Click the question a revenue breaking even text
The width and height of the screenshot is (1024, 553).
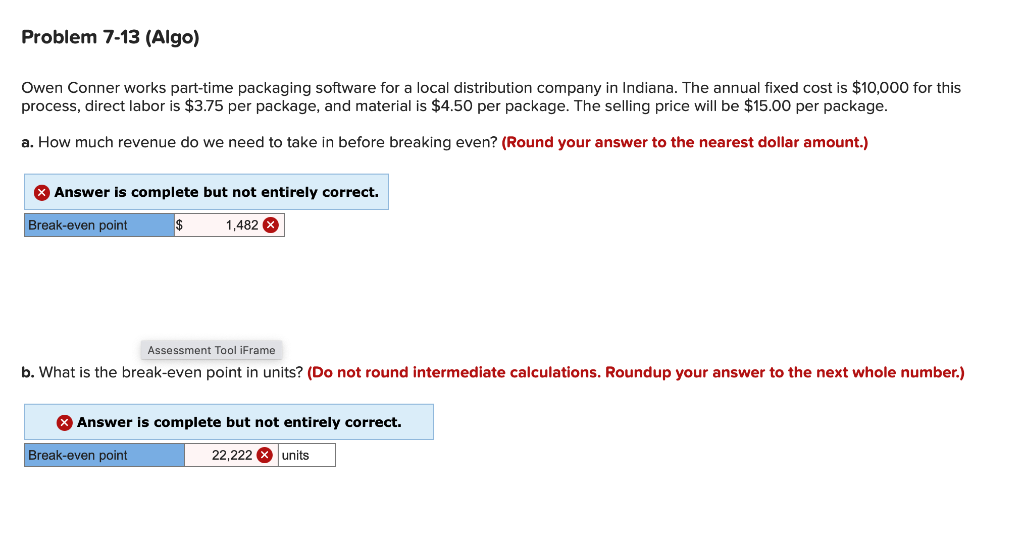pyautogui.click(x=268, y=142)
